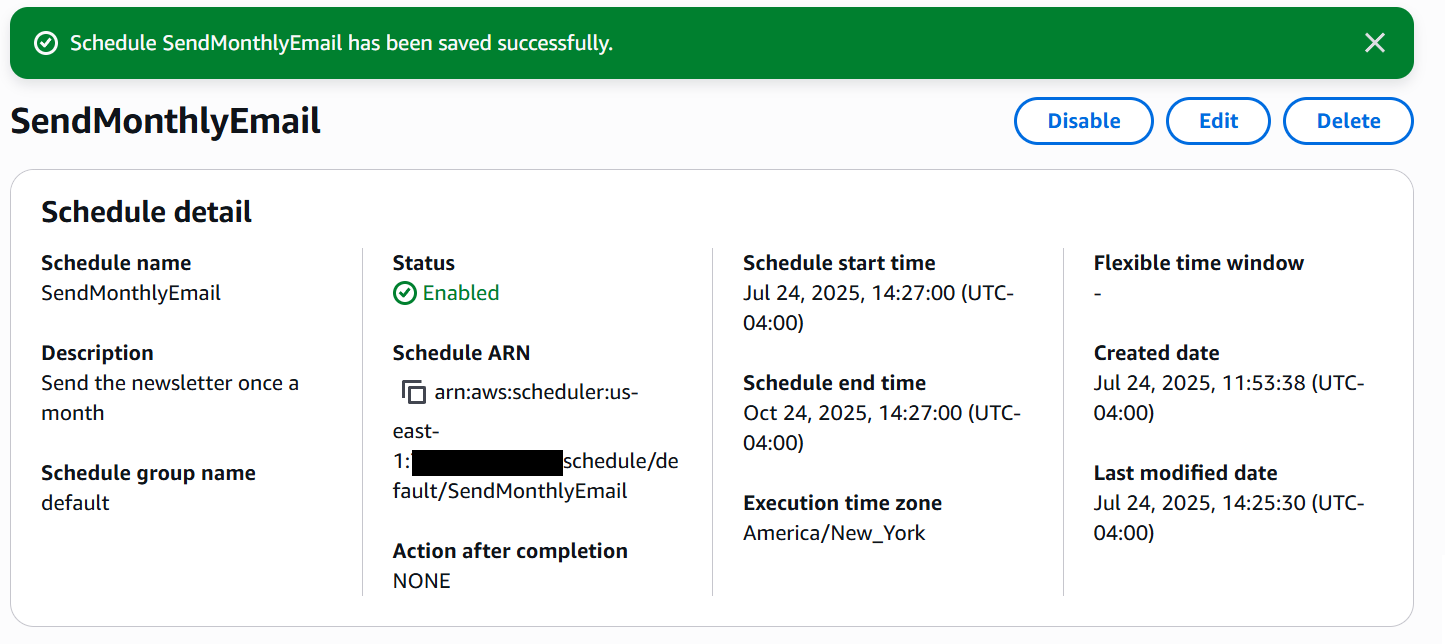Click the default schedule group name value
The width and height of the screenshot is (1445, 644).
click(75, 503)
